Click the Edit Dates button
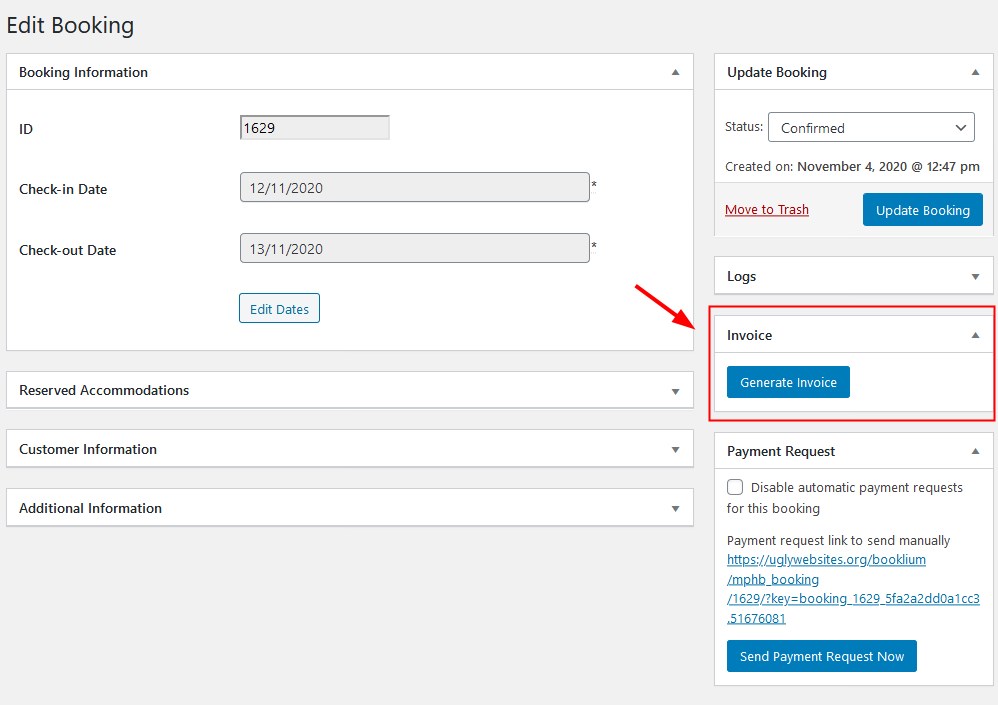This screenshot has width=998, height=705. (279, 309)
